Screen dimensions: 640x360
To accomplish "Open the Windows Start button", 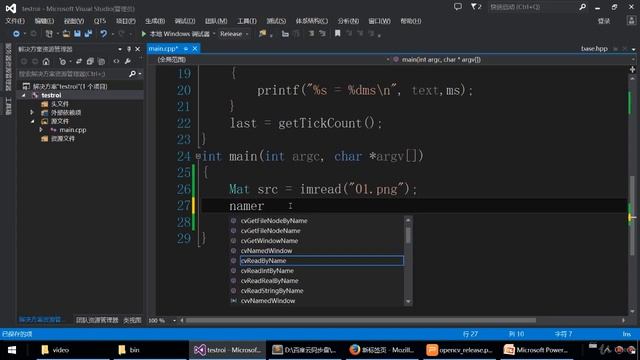I will (12, 350).
